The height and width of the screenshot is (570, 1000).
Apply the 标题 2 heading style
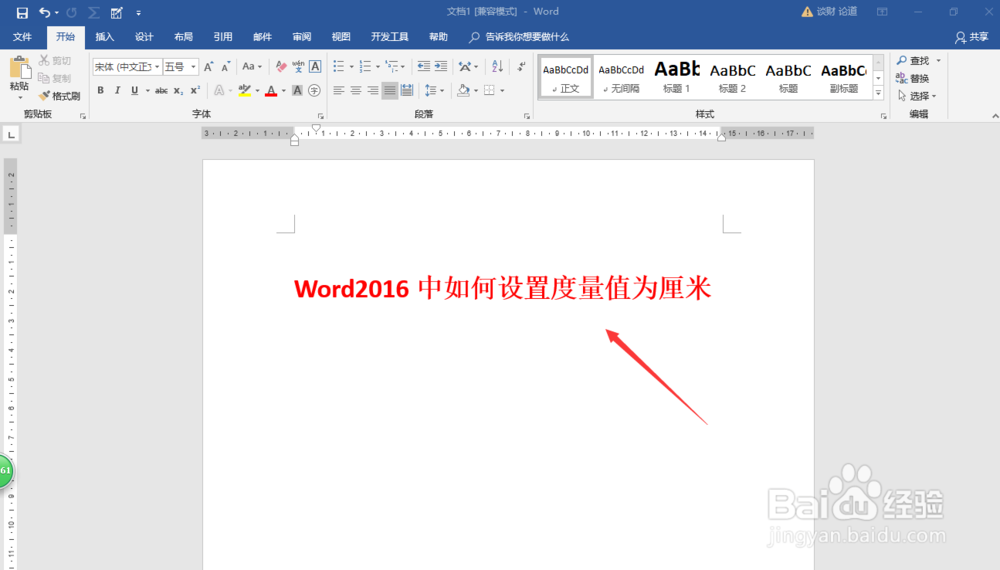(732, 77)
